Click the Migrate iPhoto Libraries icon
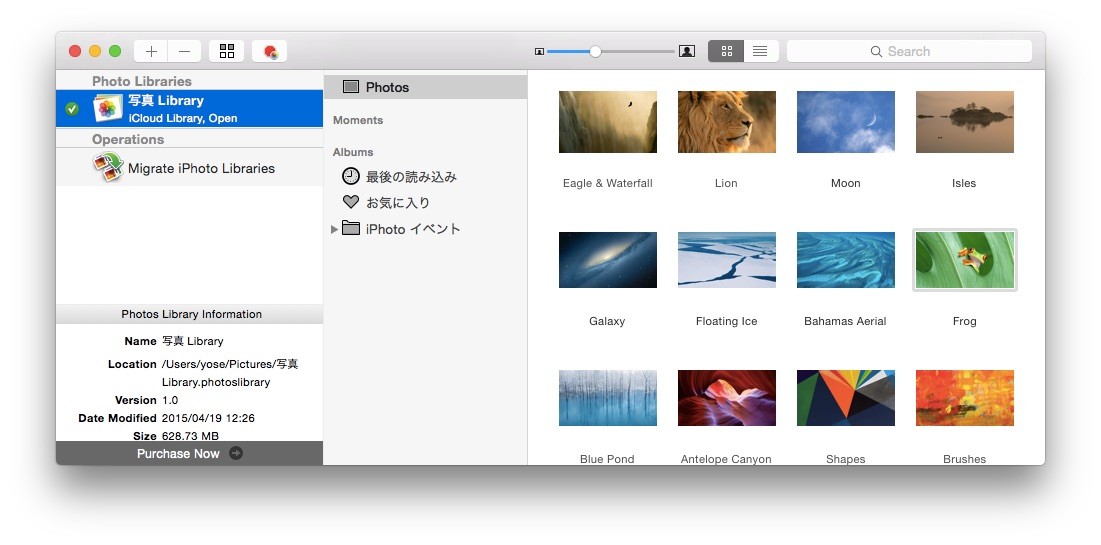 107,168
